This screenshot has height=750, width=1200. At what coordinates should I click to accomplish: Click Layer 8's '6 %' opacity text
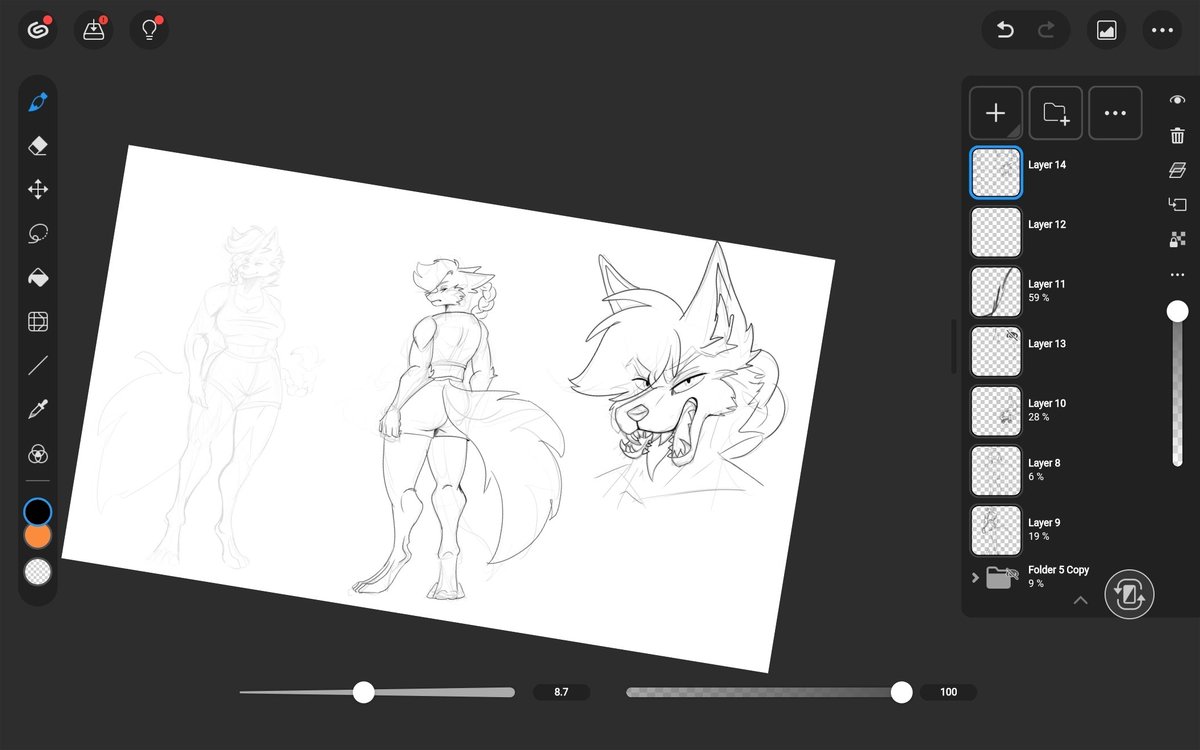[1036, 477]
